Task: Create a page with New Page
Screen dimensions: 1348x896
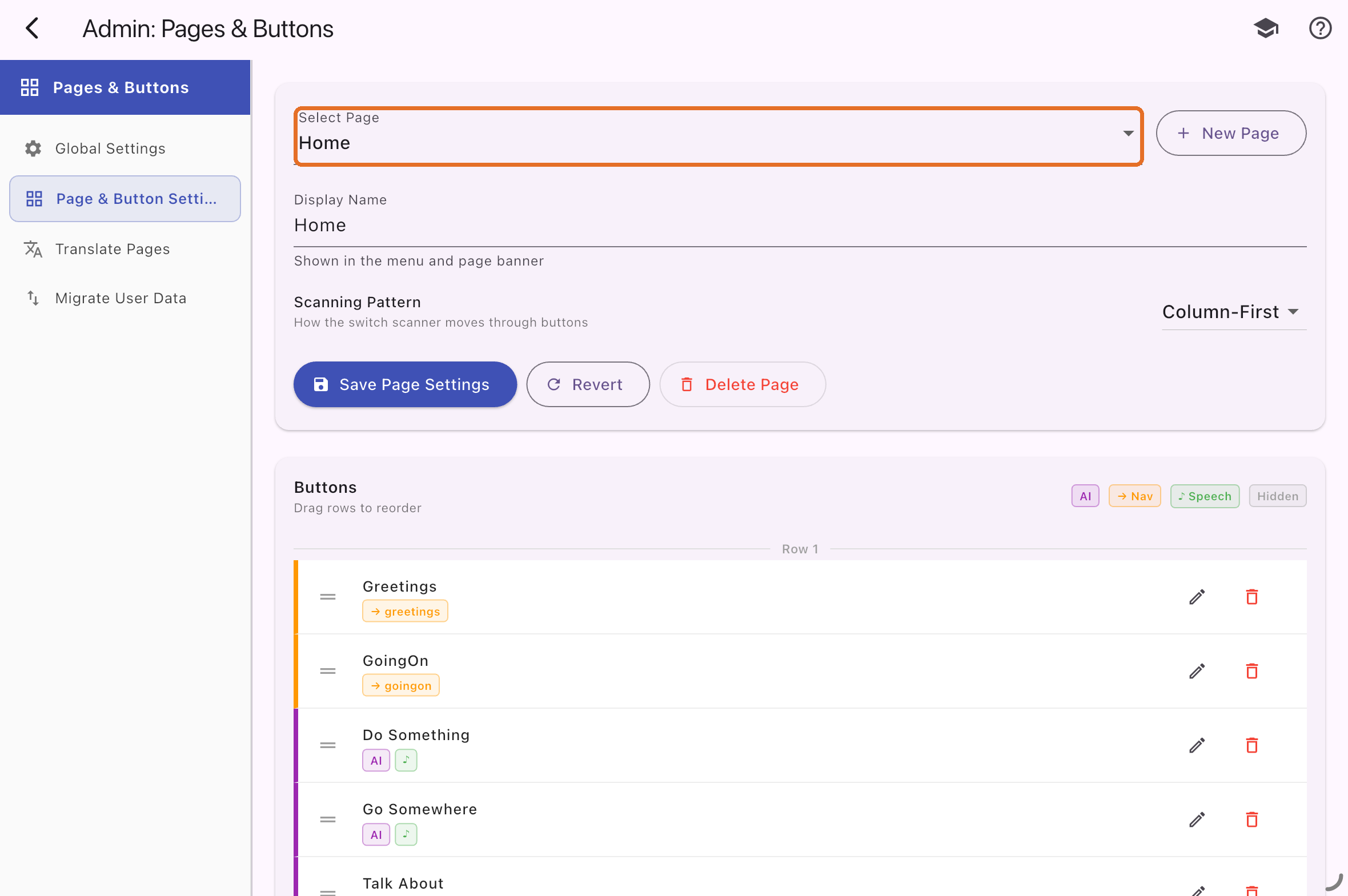Action: (x=1231, y=133)
